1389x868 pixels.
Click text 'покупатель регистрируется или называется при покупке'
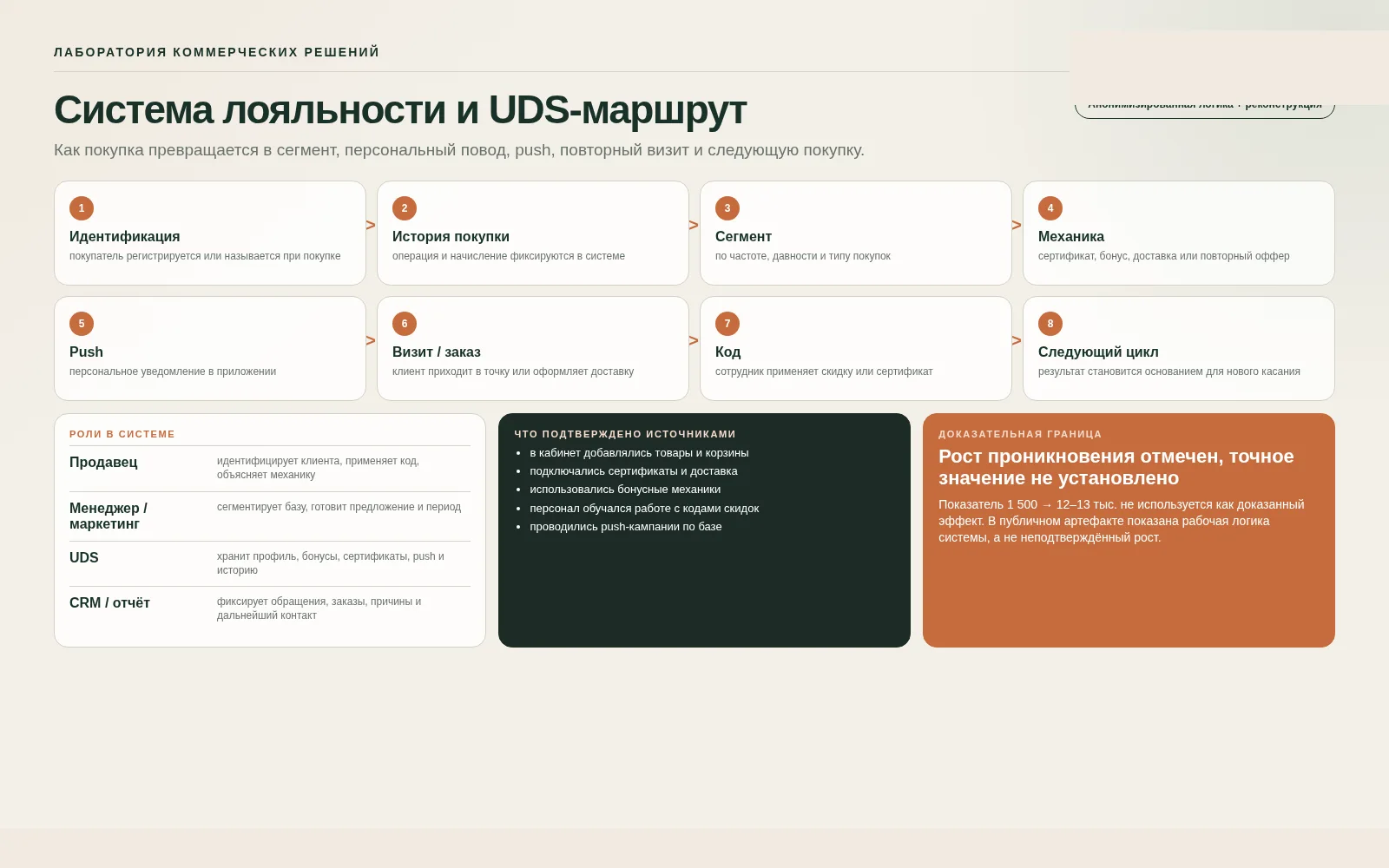coord(205,256)
